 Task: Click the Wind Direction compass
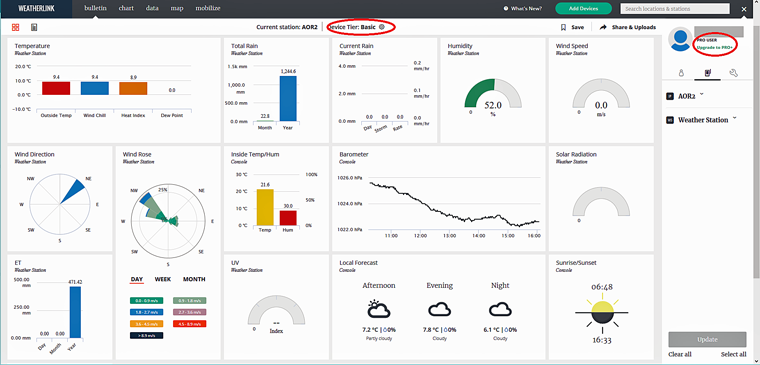[x=60, y=204]
